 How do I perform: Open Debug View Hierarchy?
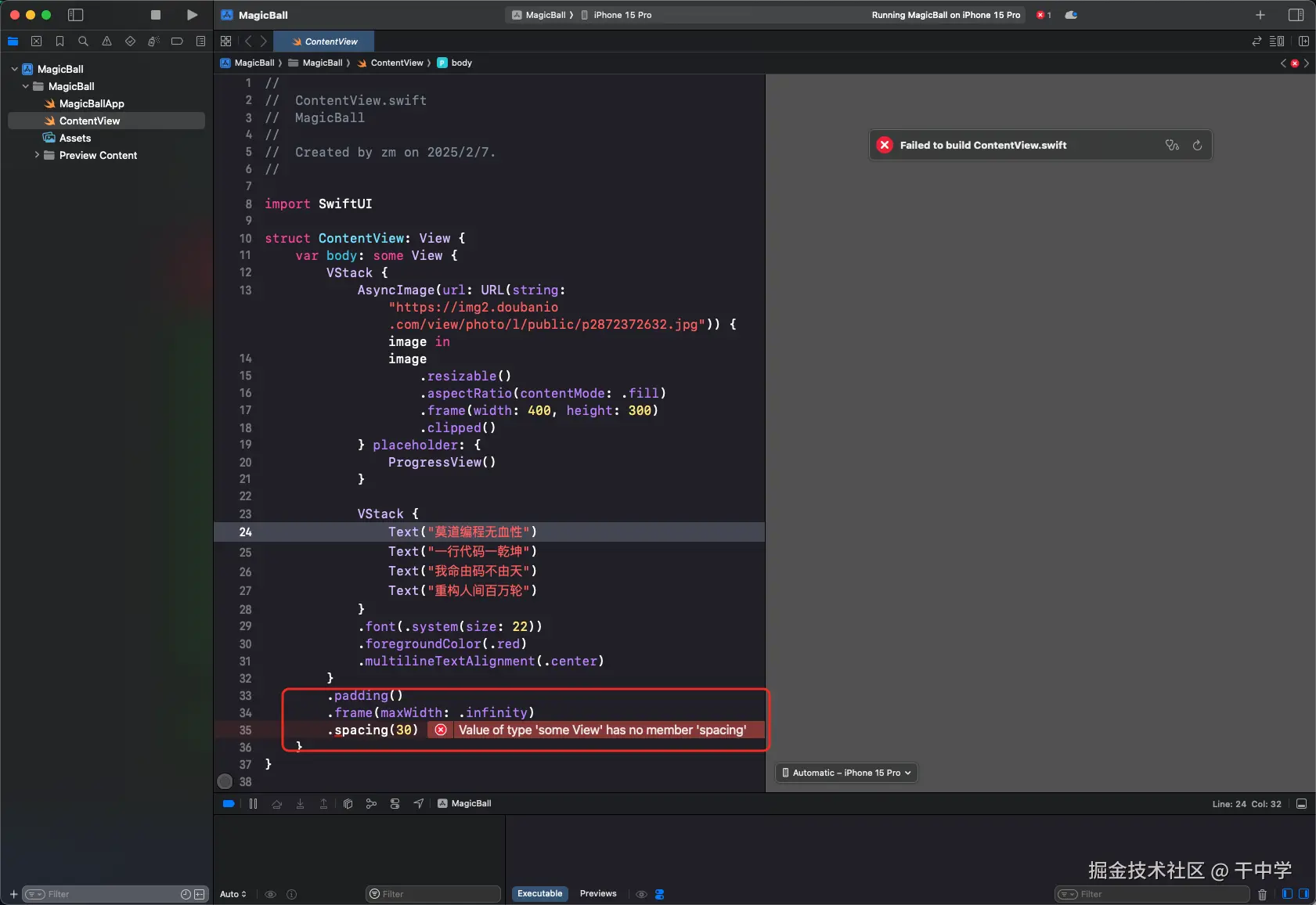click(348, 803)
